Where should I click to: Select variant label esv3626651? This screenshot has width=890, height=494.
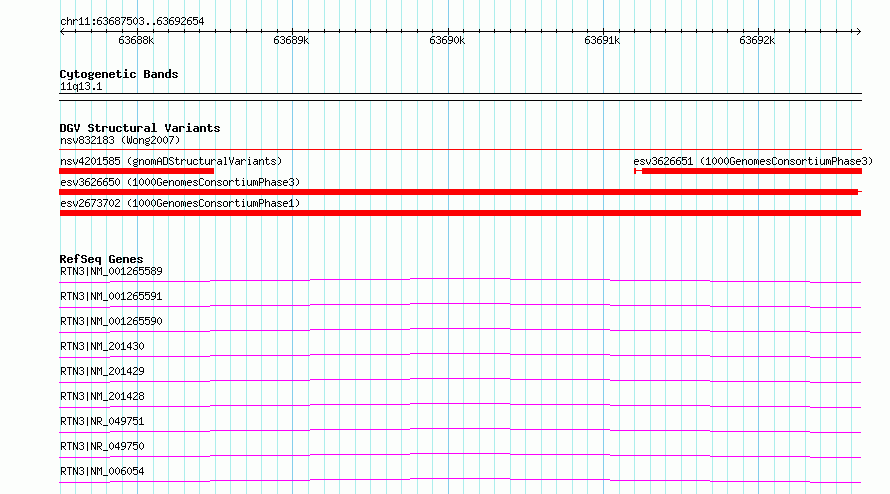click(x=753, y=161)
